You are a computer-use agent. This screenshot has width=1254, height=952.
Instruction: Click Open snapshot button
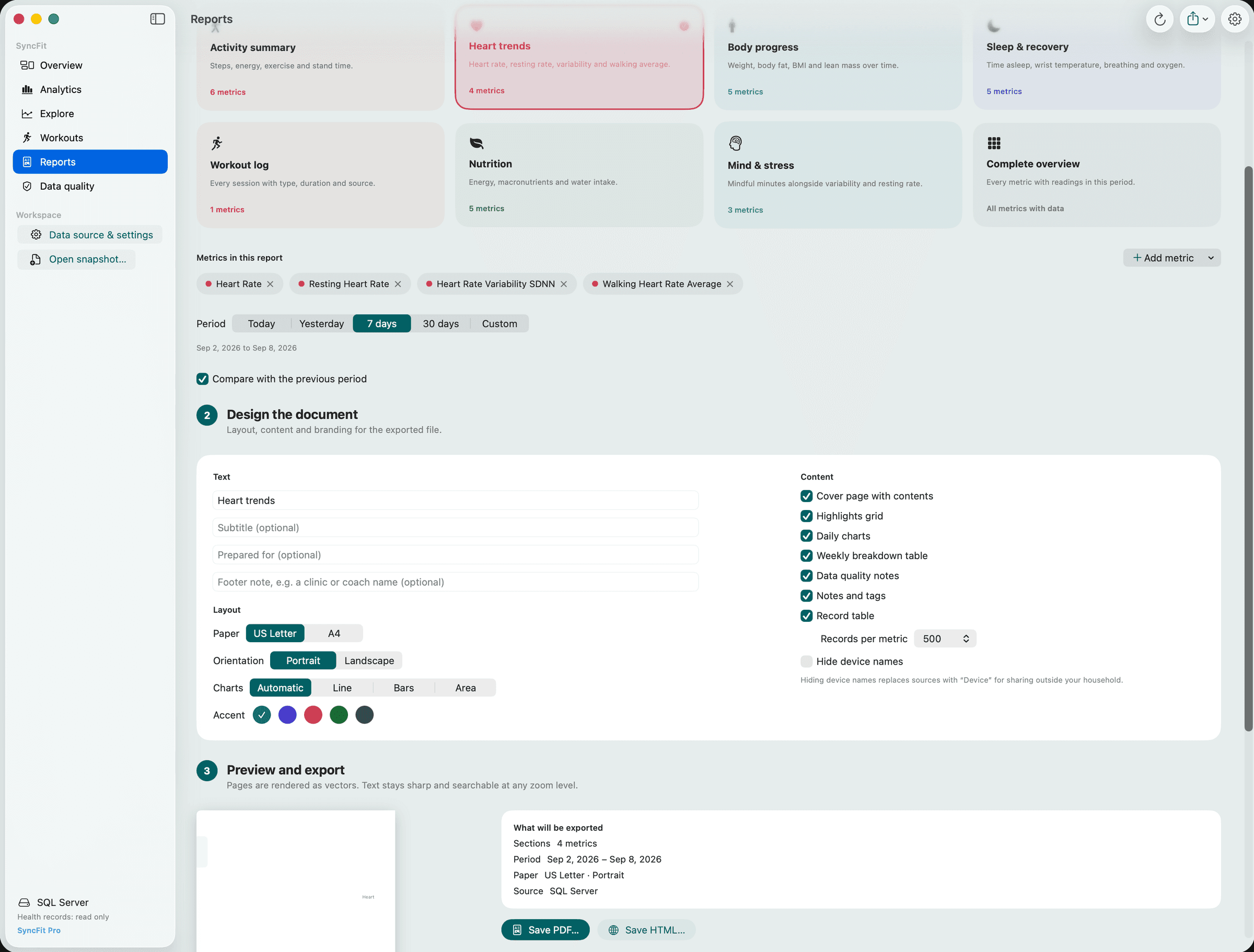76,259
